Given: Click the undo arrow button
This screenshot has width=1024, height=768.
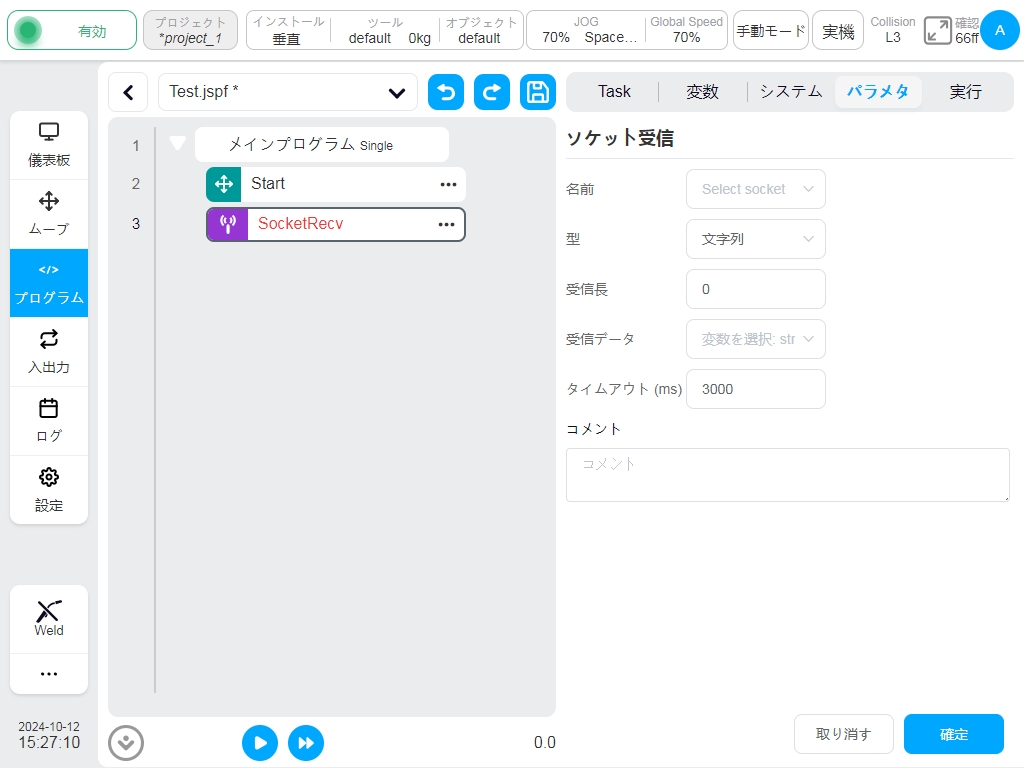Looking at the screenshot, I should [x=446, y=92].
